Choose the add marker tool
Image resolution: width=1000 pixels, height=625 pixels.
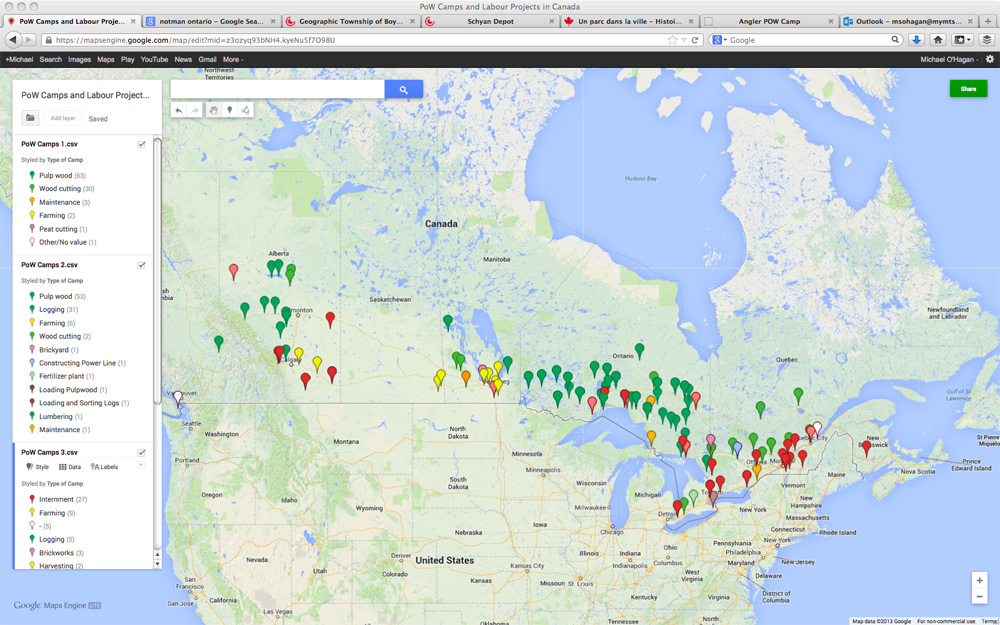pos(229,110)
